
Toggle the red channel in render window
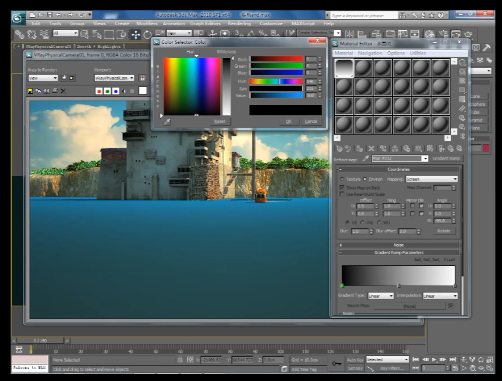(x=99, y=91)
